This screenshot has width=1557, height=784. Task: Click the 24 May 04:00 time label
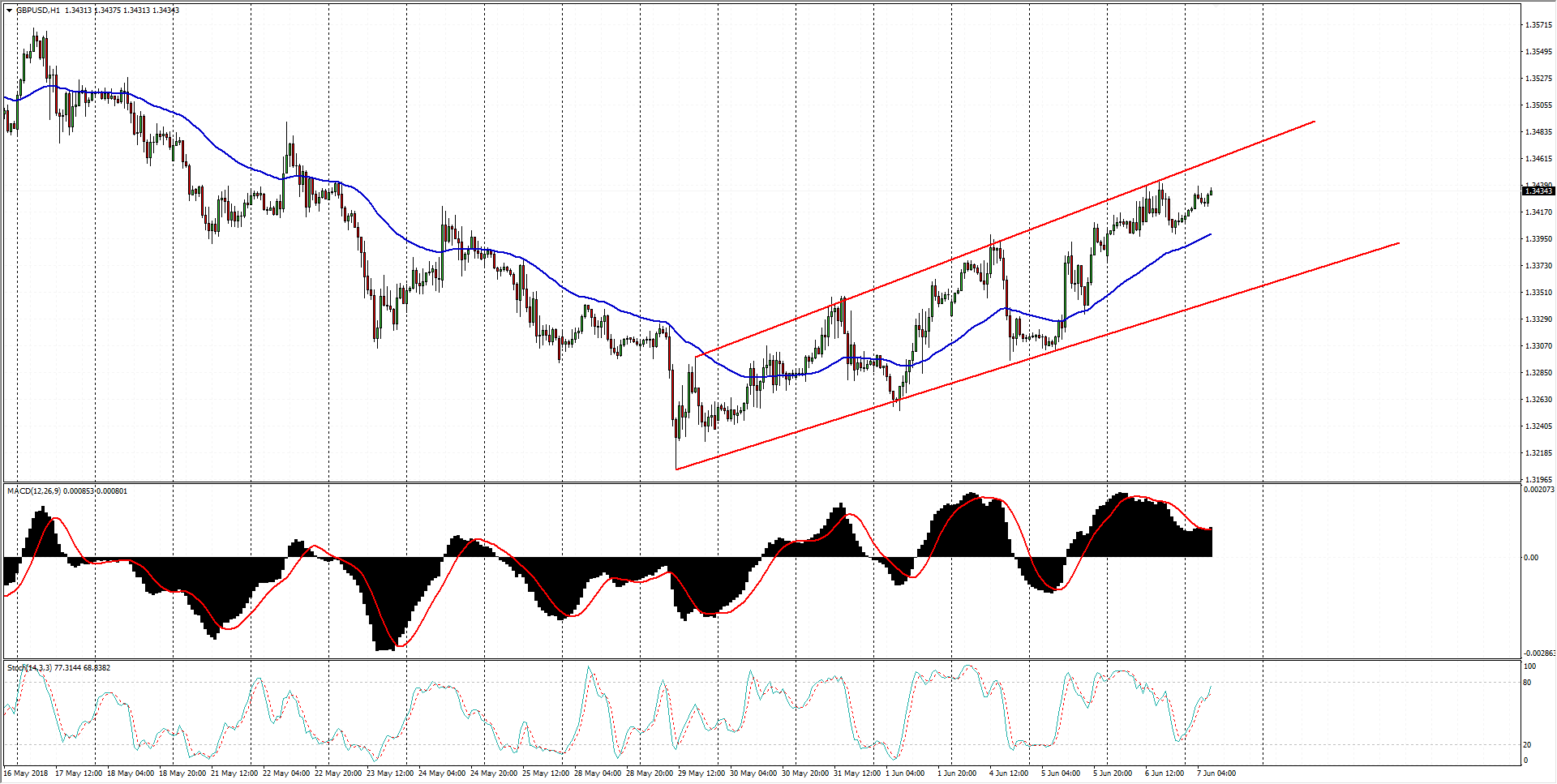[x=442, y=773]
